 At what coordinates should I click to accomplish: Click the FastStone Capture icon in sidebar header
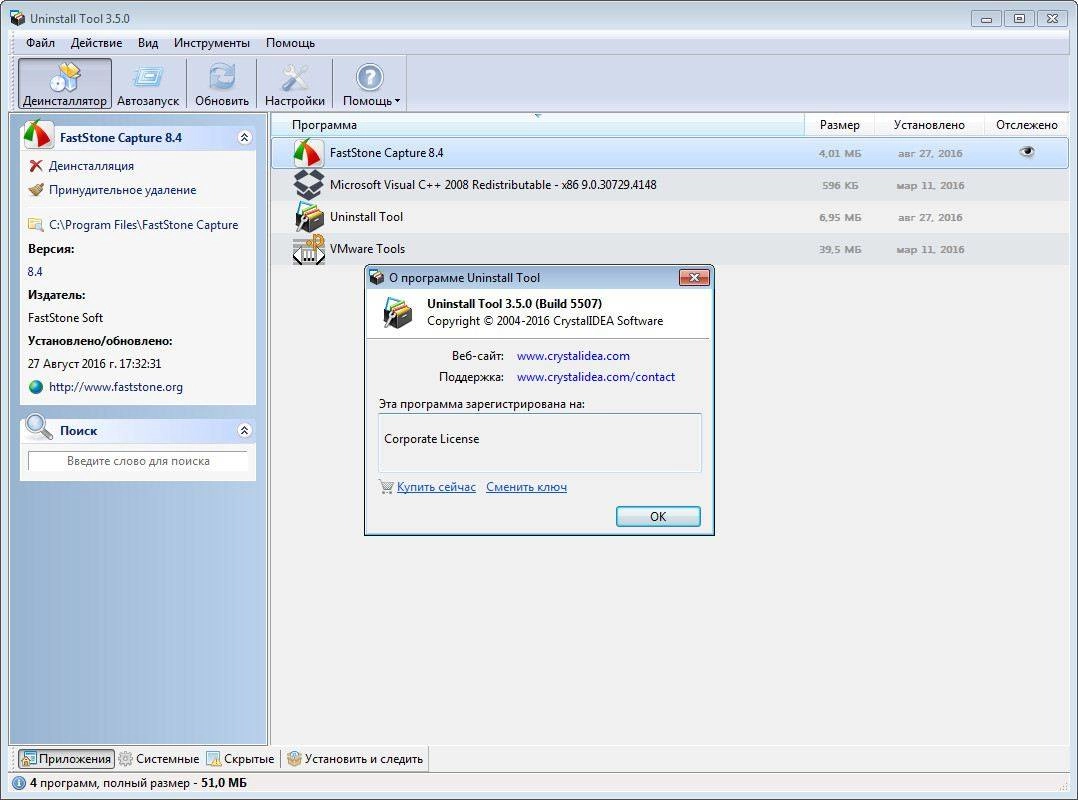click(37, 135)
